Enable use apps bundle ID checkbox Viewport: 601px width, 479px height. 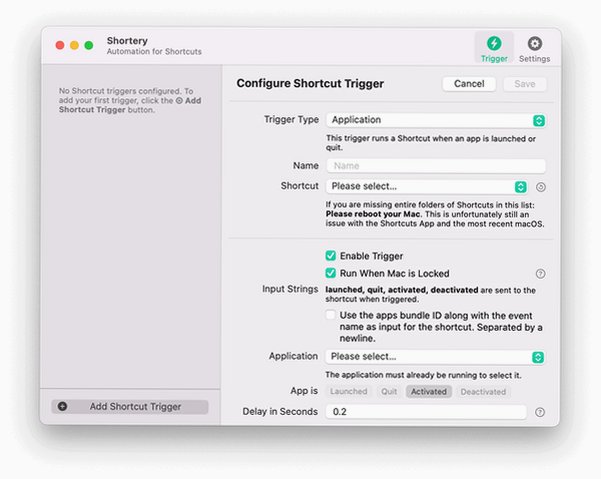pyautogui.click(x=330, y=315)
